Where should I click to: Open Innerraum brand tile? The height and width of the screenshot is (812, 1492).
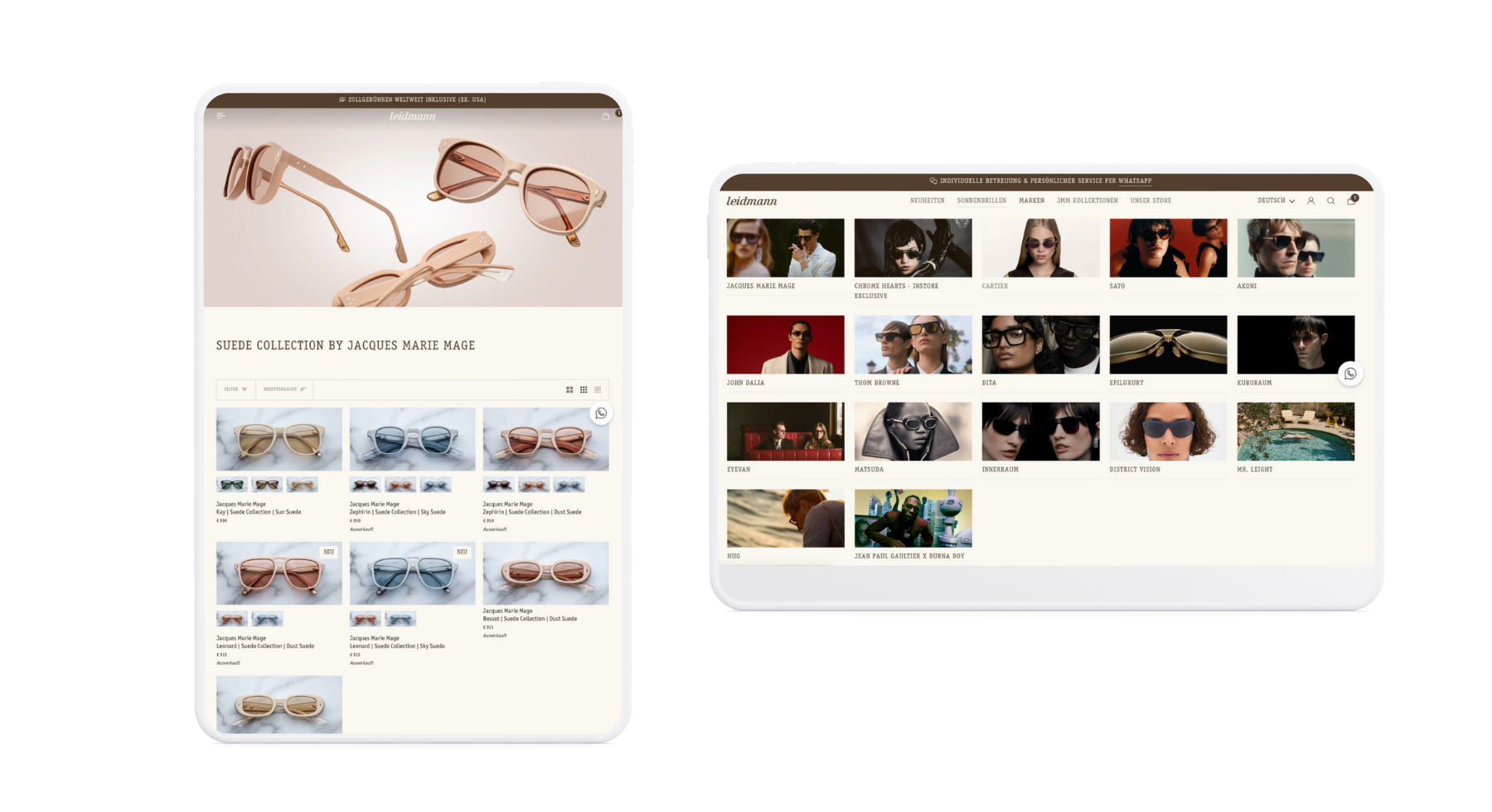(x=1041, y=432)
